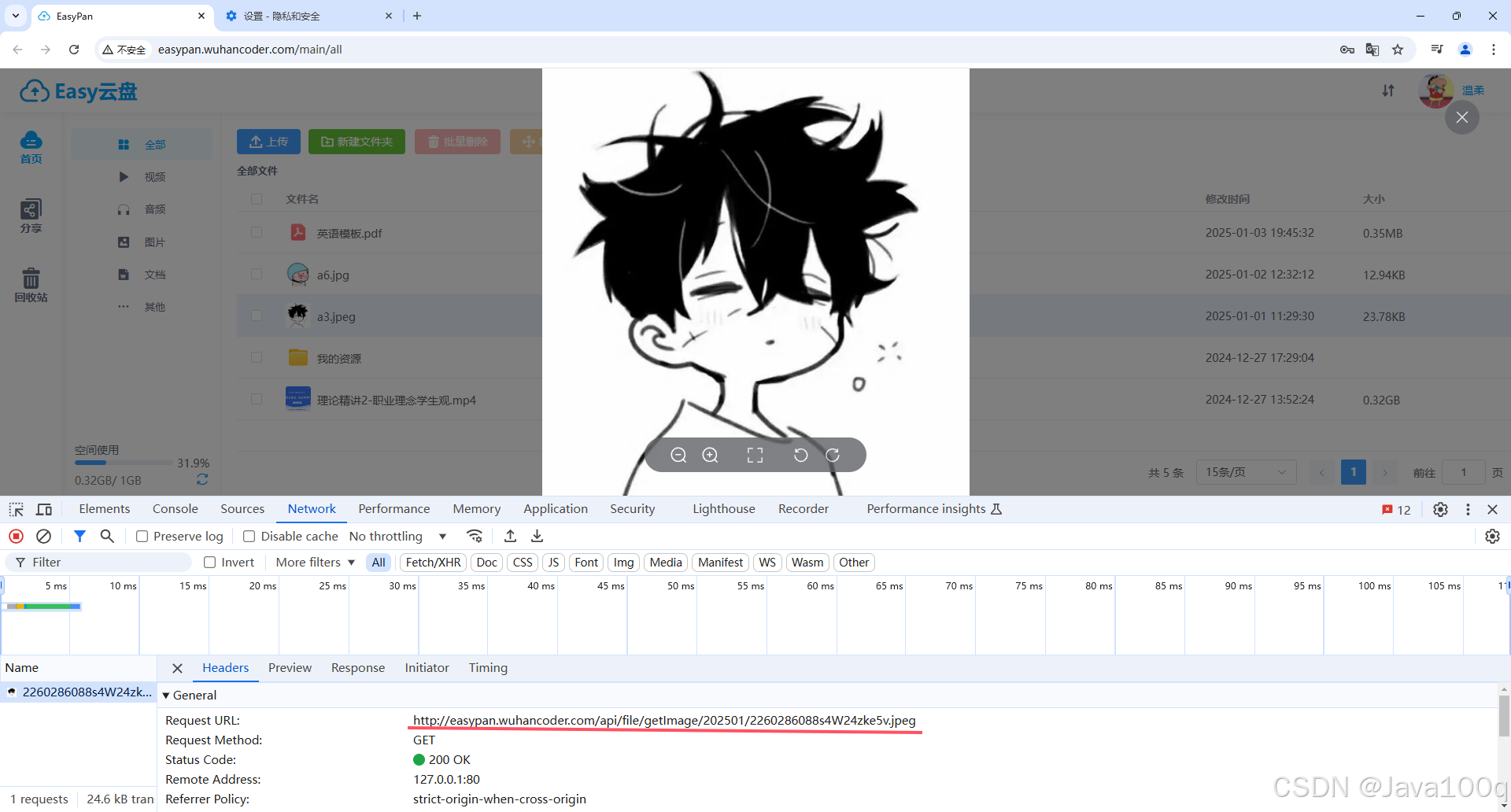Bookmark this page star icon
Image resolution: width=1511 pixels, height=812 pixels.
pyautogui.click(x=1398, y=50)
